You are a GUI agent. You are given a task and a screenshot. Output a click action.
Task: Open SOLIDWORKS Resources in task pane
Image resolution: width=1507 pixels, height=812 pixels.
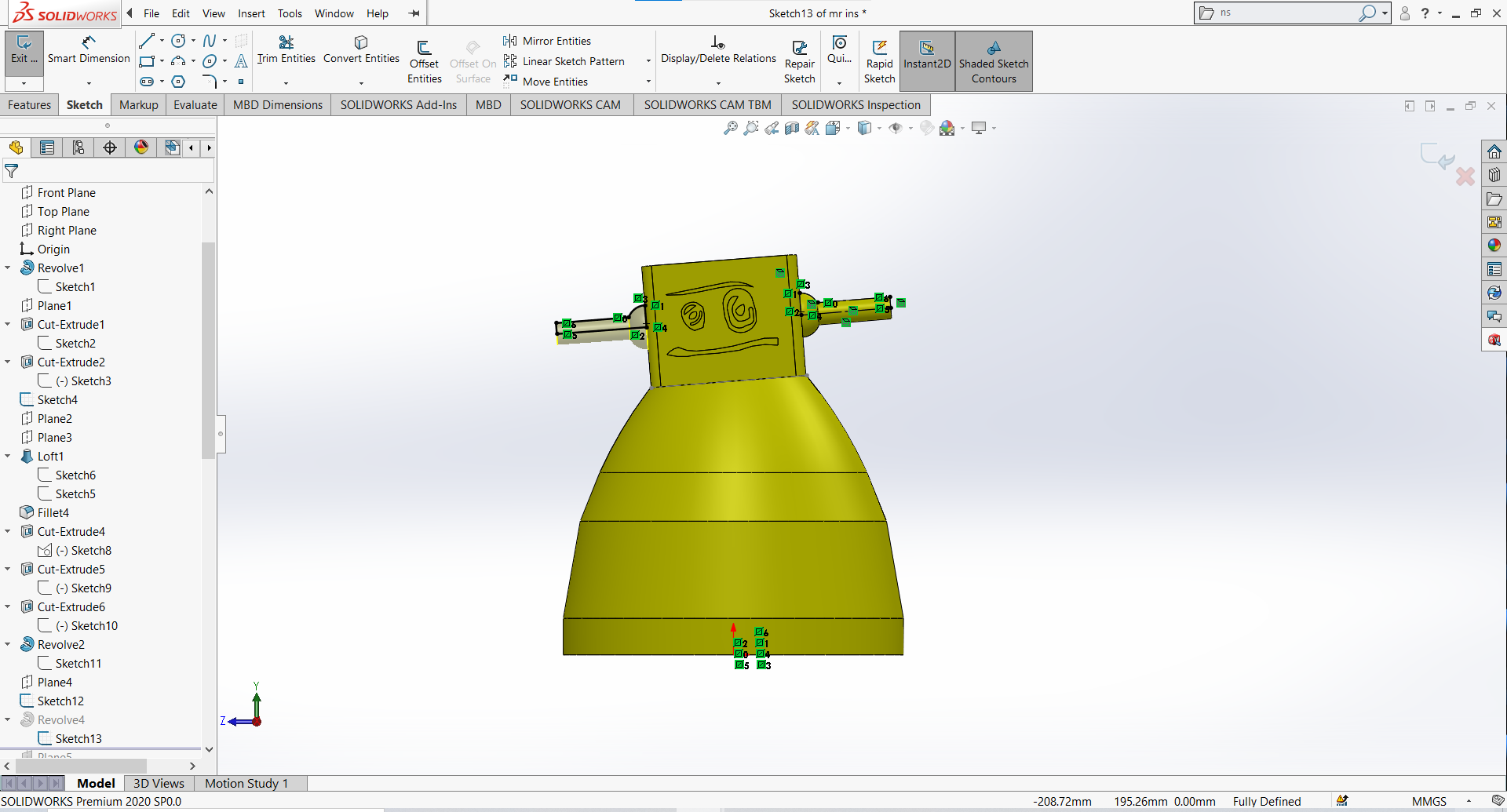point(1494,151)
